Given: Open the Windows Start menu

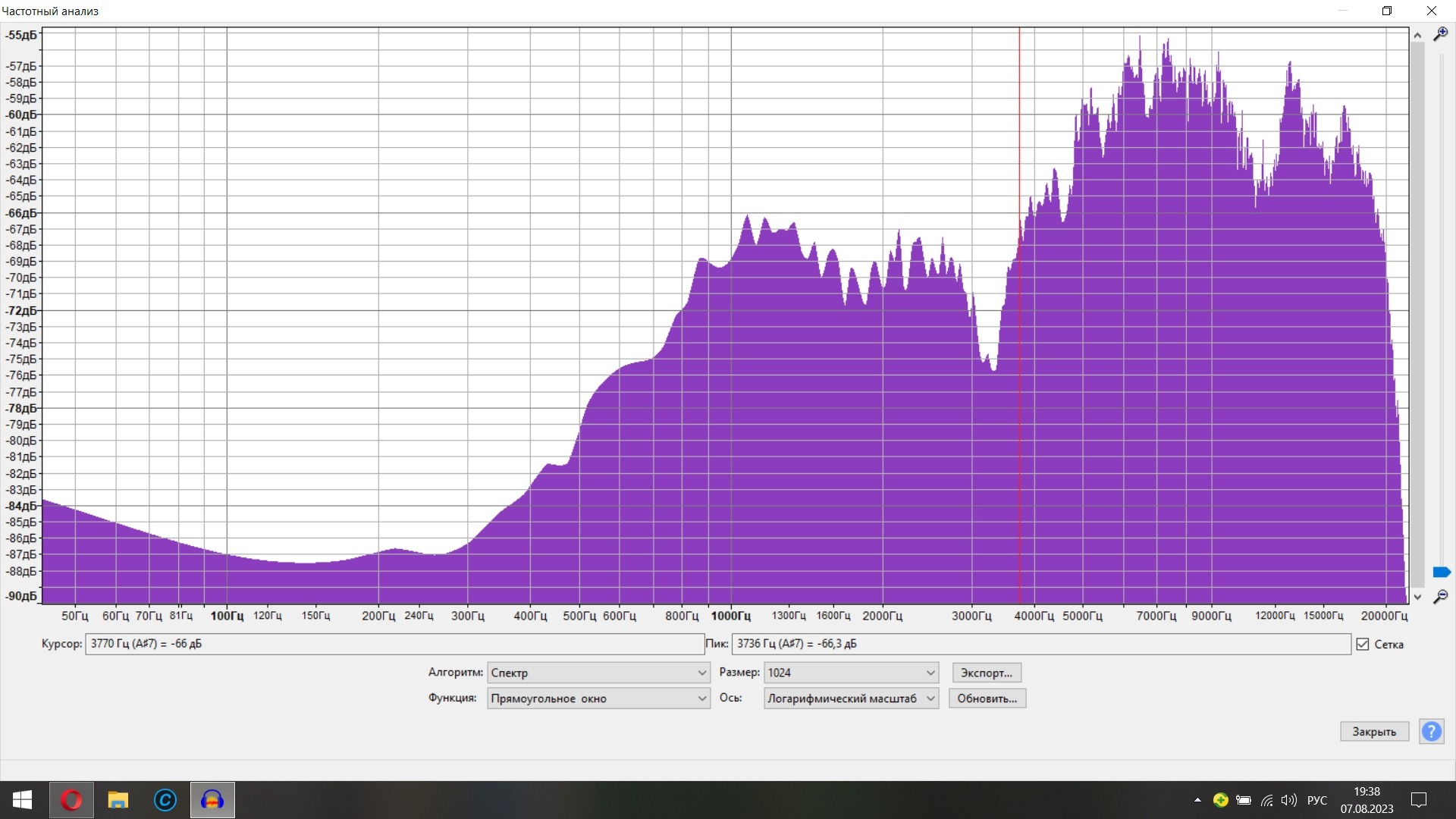Looking at the screenshot, I should (22, 800).
